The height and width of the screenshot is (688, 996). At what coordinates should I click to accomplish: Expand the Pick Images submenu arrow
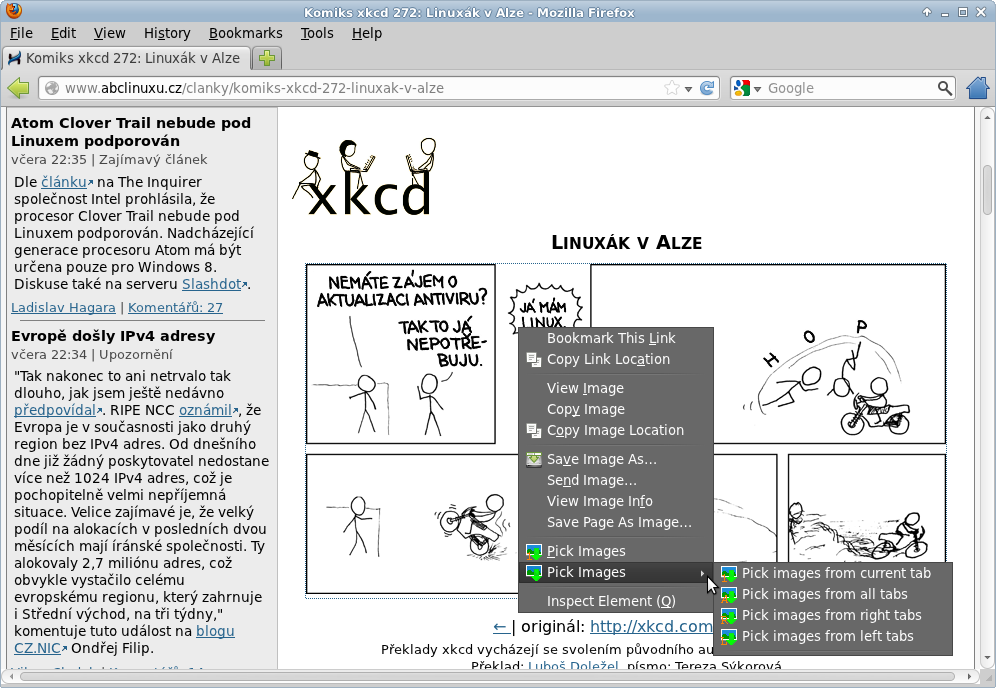703,573
